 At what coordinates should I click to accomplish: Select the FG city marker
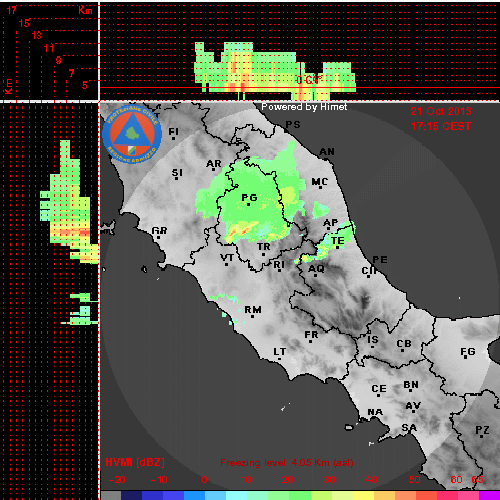pos(467,358)
